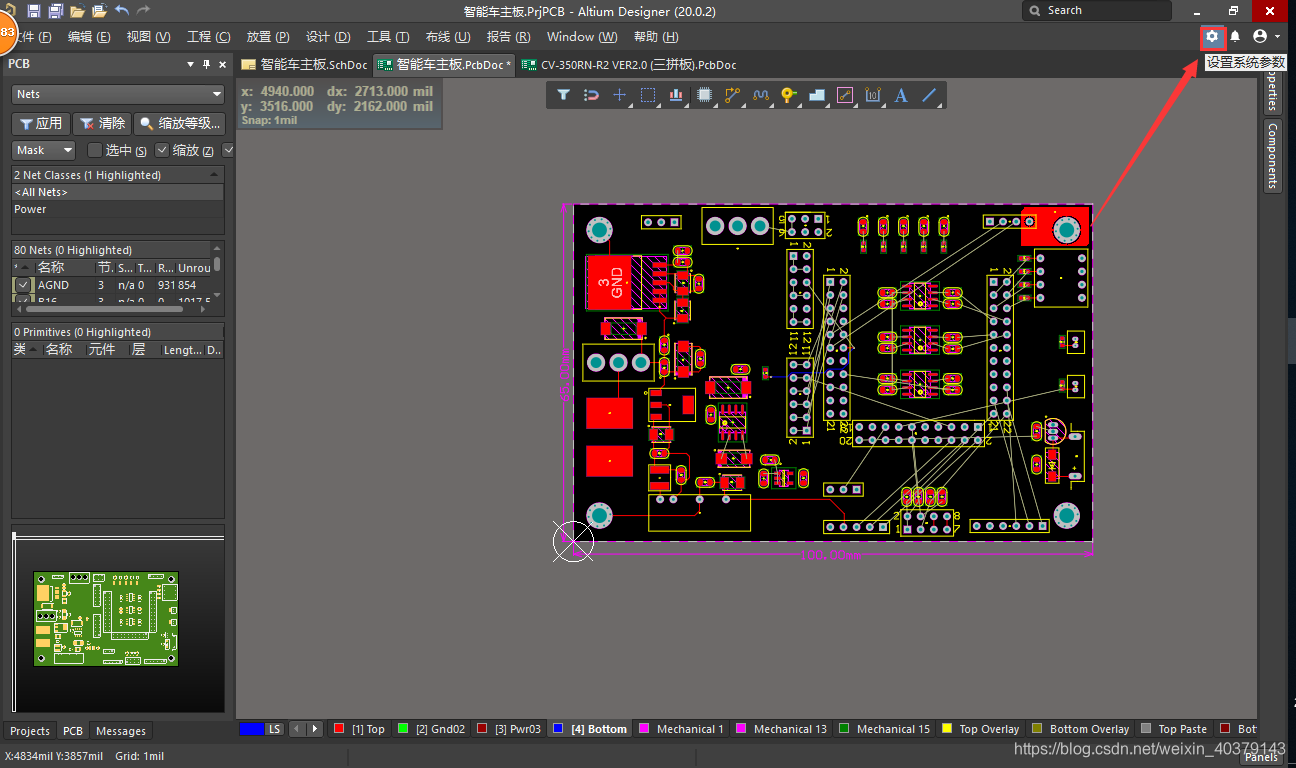Open the Nets mode dropdown

118,94
